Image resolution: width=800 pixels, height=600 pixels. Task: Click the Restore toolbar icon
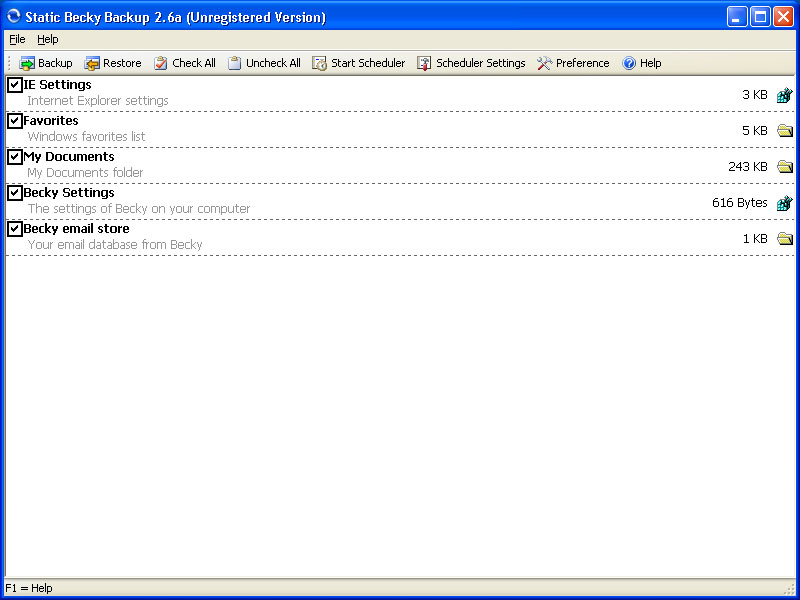tap(92, 63)
